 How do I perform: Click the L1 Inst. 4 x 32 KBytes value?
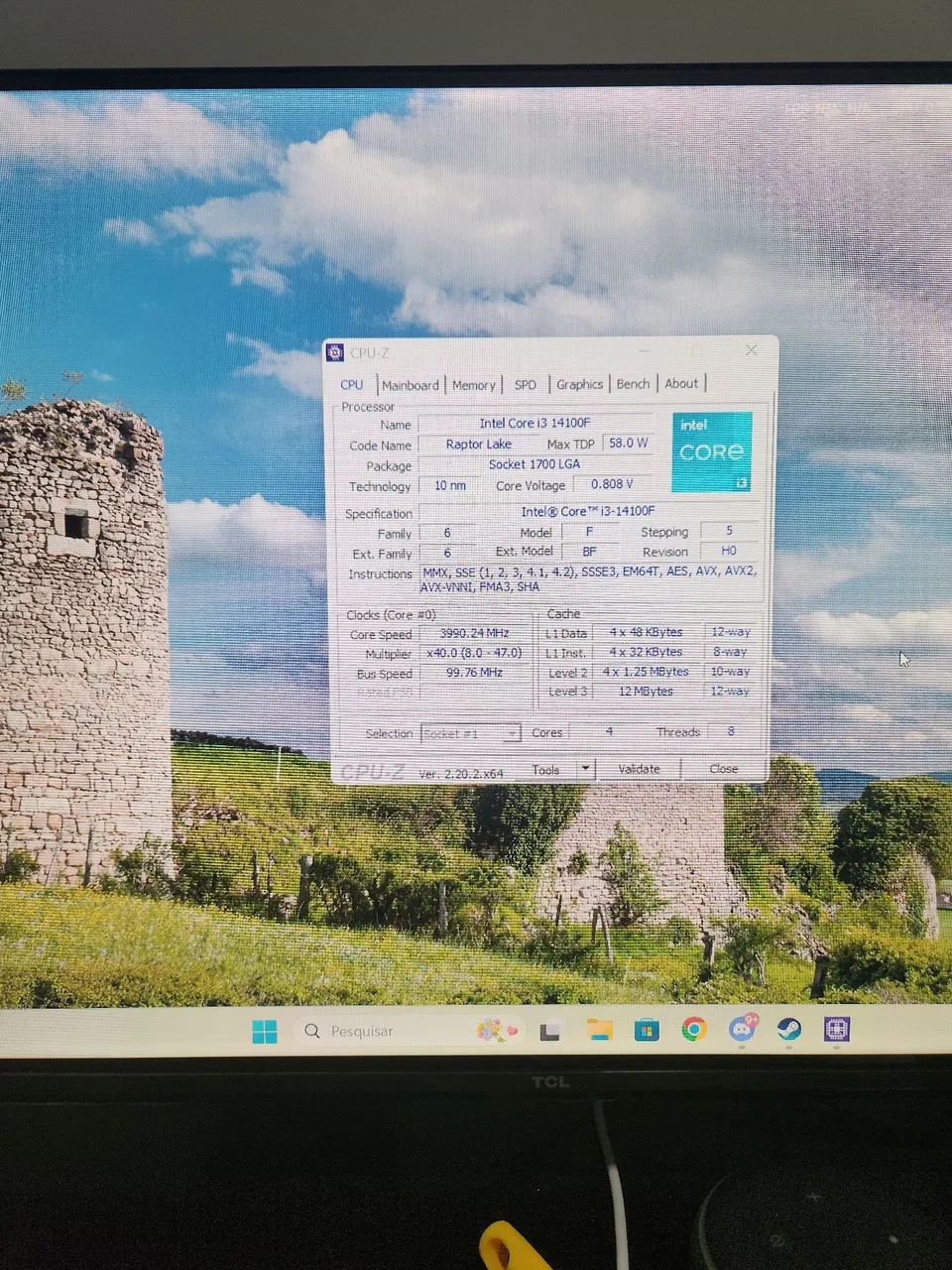[x=646, y=653]
